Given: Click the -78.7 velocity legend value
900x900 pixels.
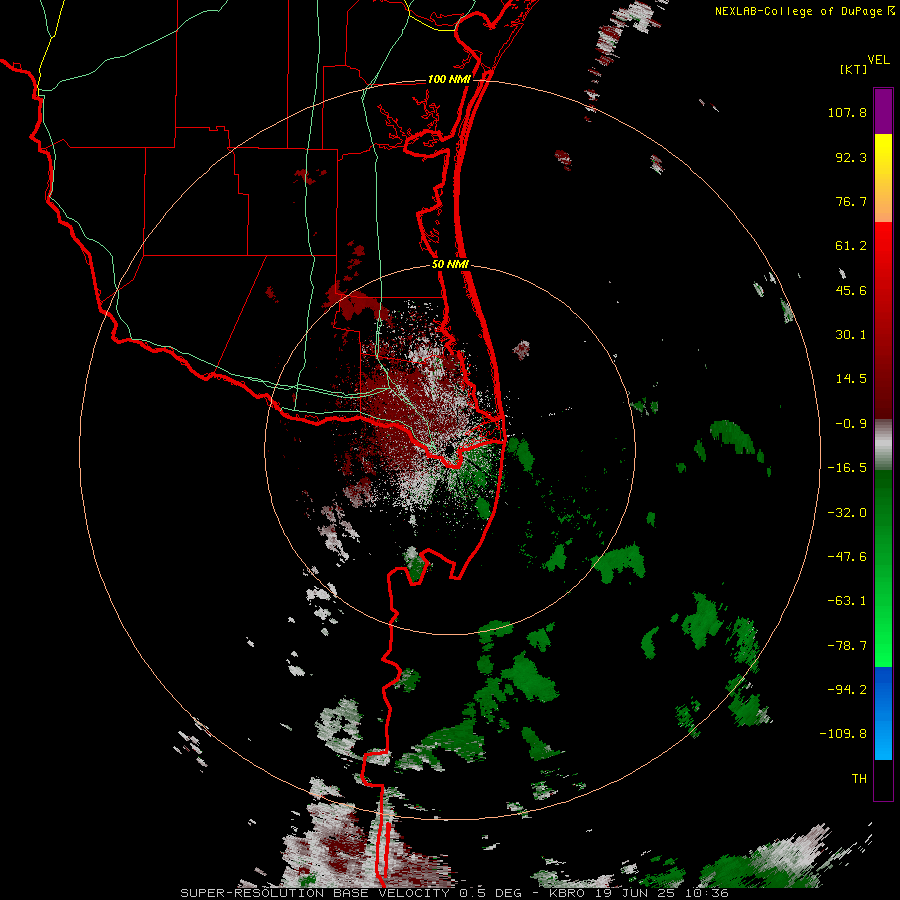Looking at the screenshot, I should (847, 646).
